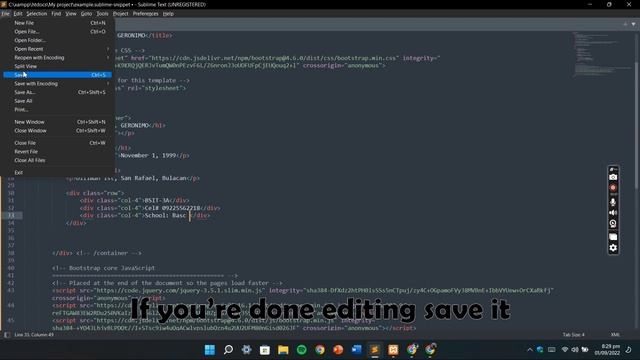Click the new tab plus icon

[x=625, y=24]
